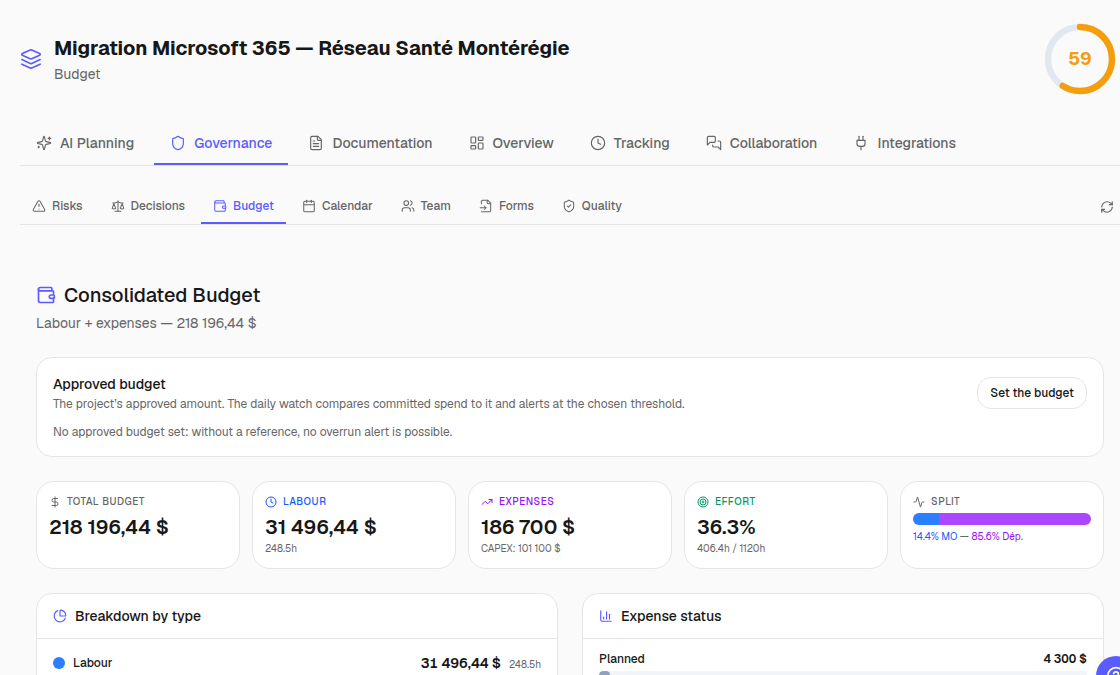Click the CAPEX: 101 100 $ text
The width and height of the screenshot is (1120, 675).
coord(521,549)
